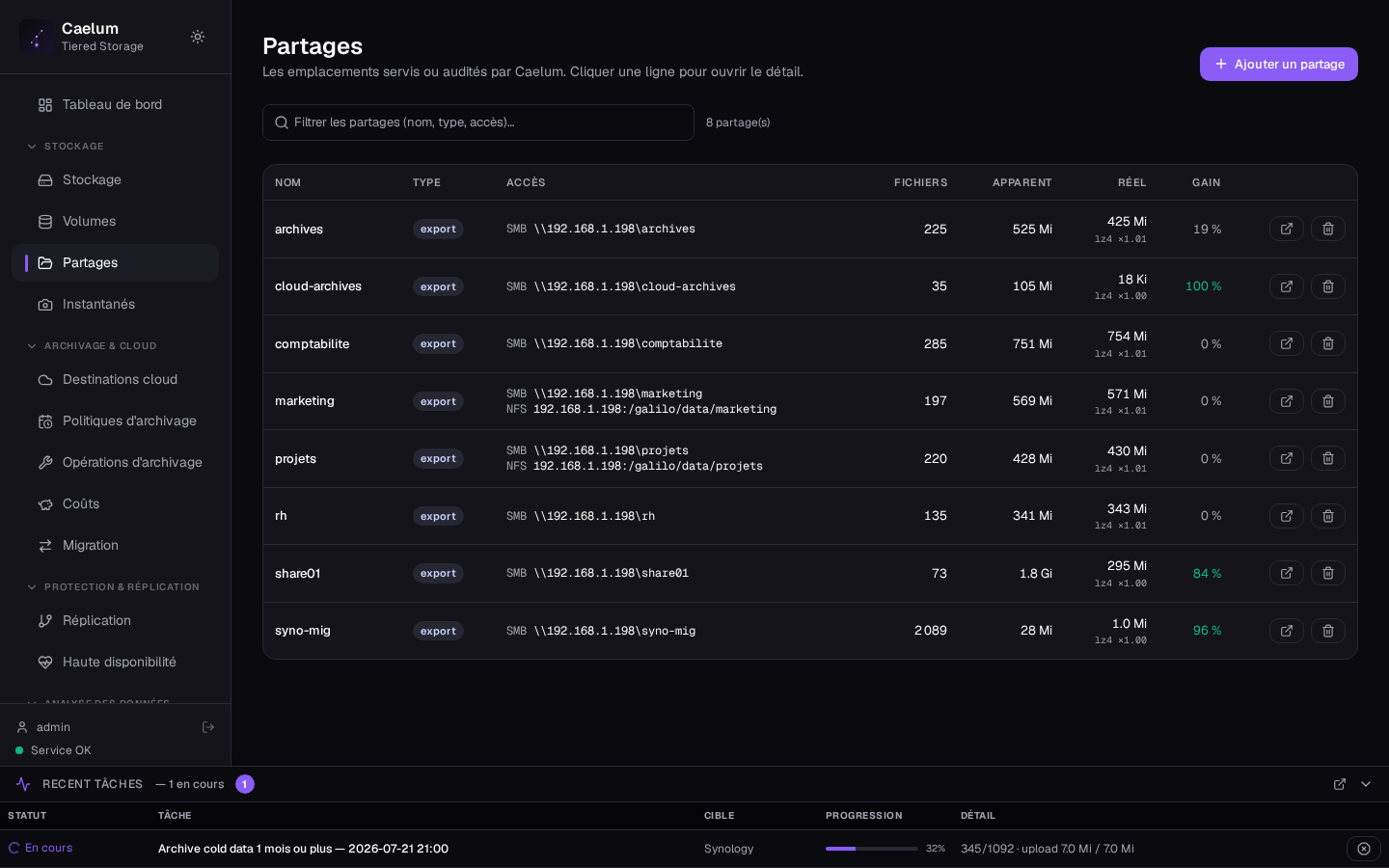The width and height of the screenshot is (1389, 868).
Task: Cancel the running archive task
Action: tap(1364, 849)
